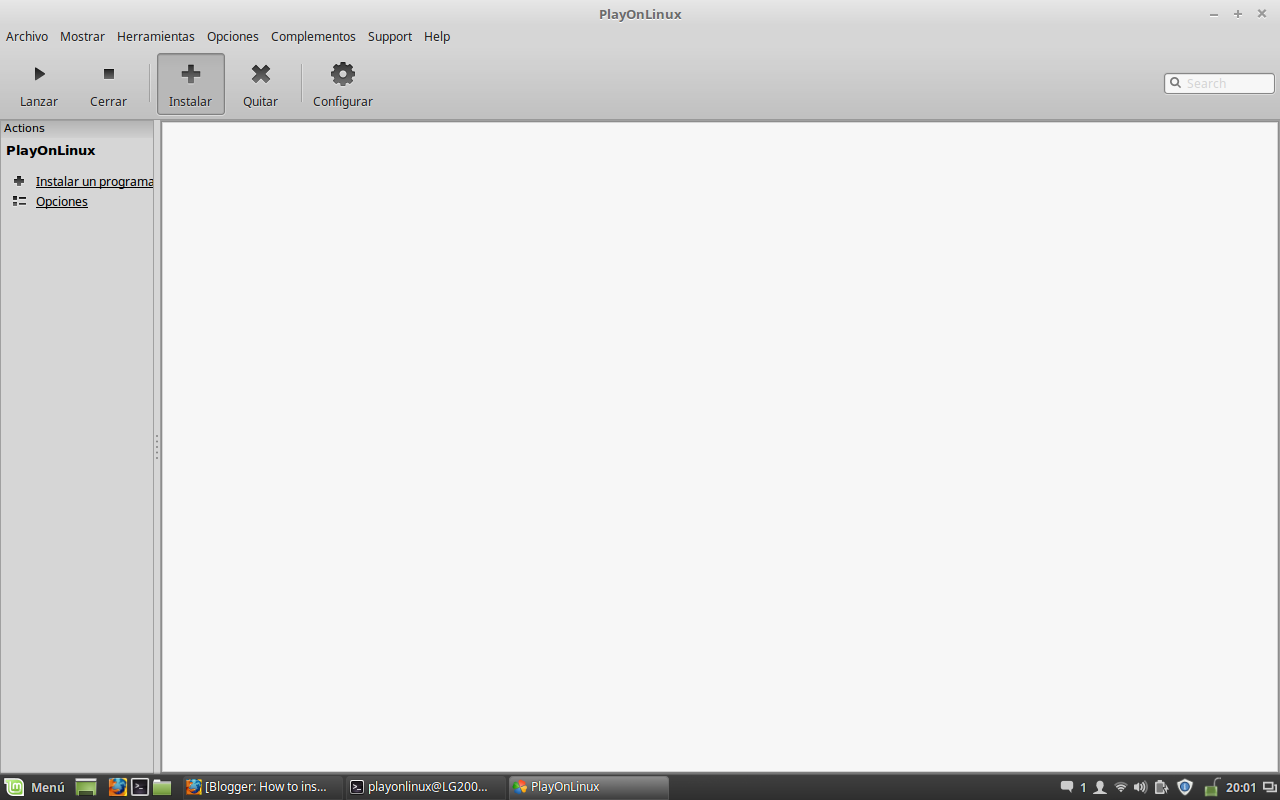The image size is (1280, 800).
Task: Select the PlayOnLinux taskbar window button
Action: [588, 787]
